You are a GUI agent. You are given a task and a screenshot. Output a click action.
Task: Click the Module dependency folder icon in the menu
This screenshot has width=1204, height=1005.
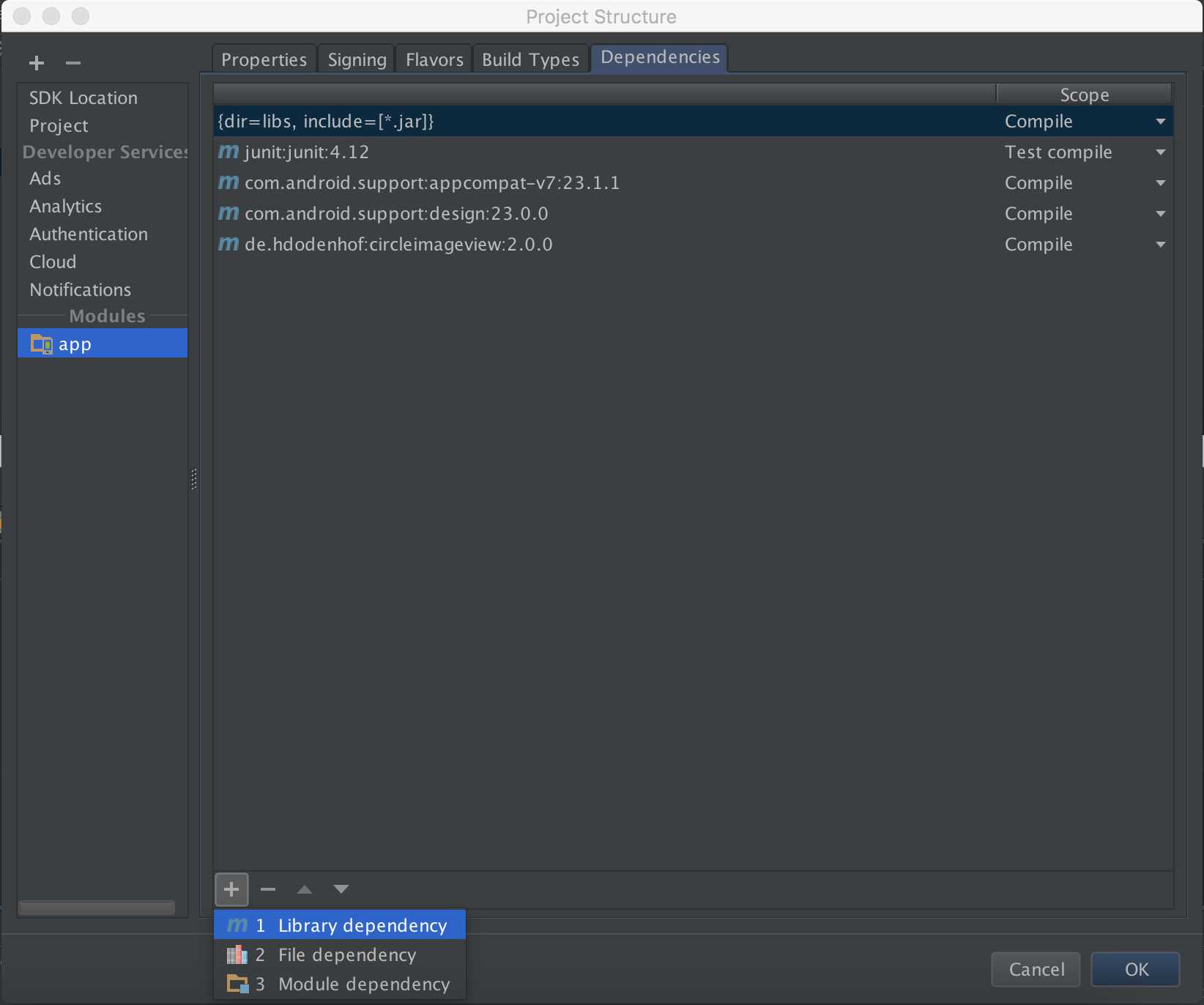(x=237, y=984)
